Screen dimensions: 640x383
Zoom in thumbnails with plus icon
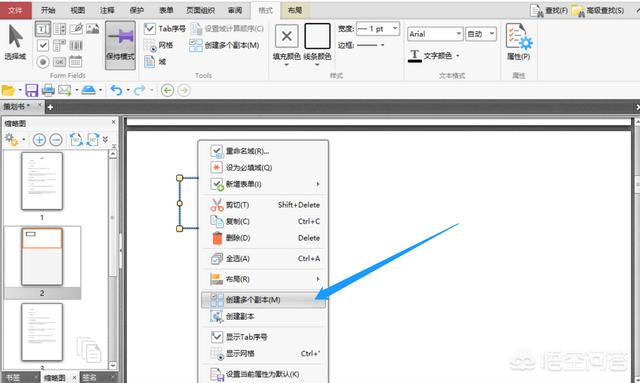tap(39, 140)
